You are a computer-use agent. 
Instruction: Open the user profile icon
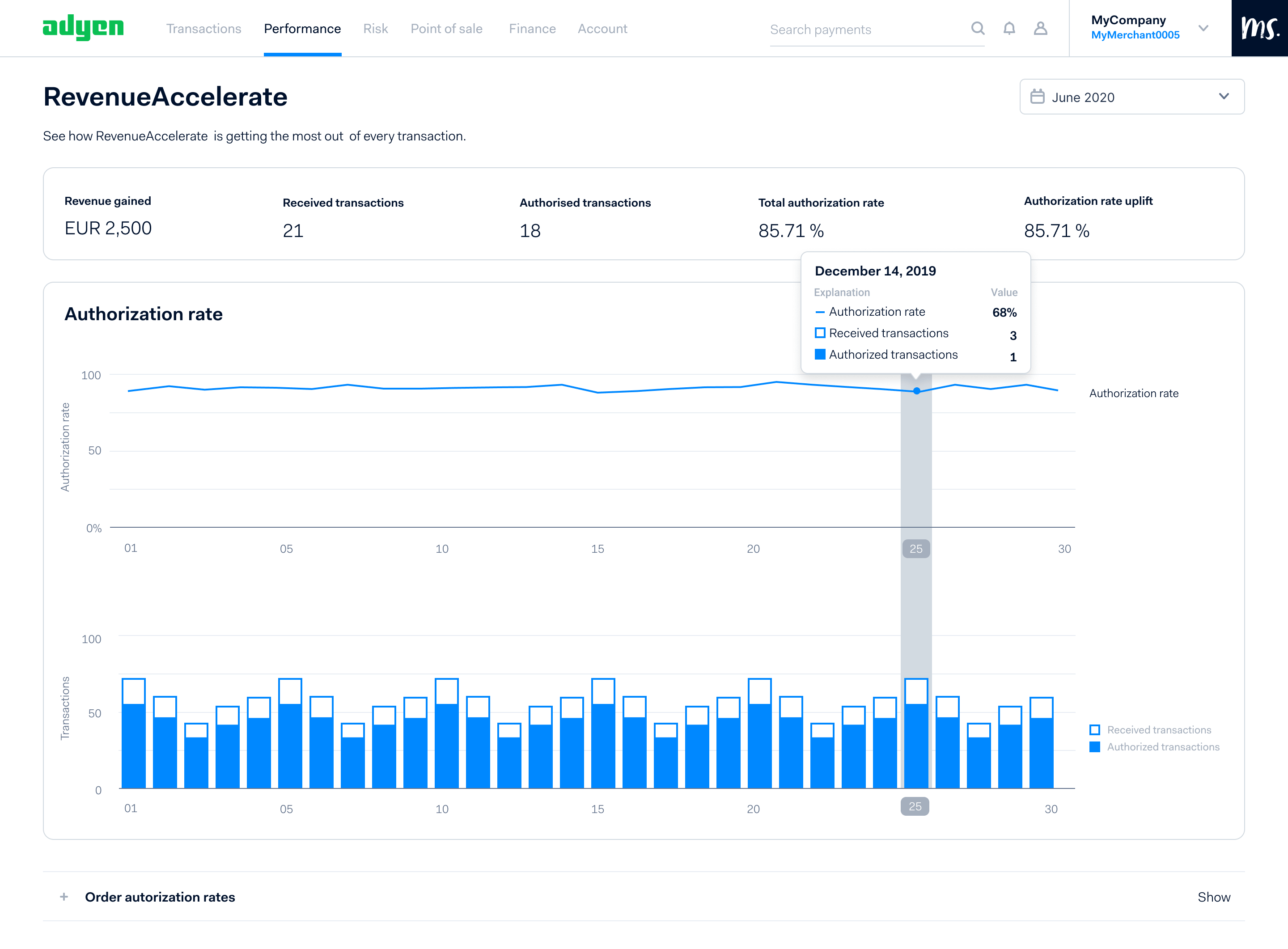[1040, 28]
